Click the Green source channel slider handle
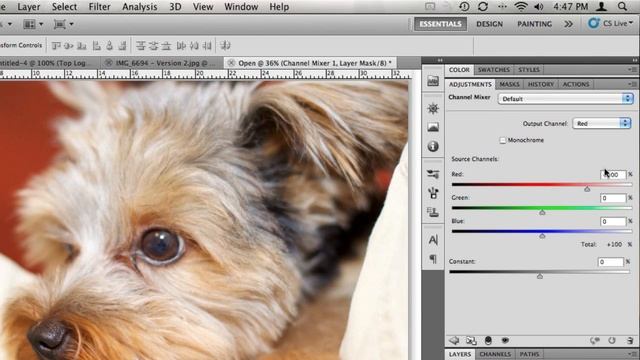 coord(542,212)
